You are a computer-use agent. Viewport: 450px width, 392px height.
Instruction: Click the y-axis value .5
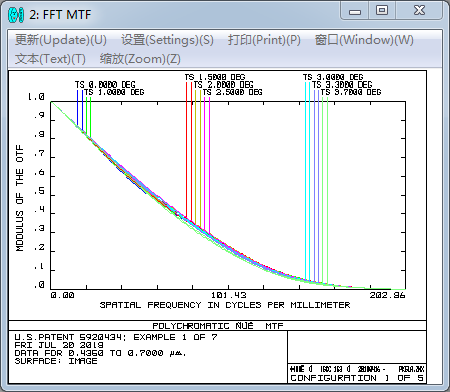(39, 191)
